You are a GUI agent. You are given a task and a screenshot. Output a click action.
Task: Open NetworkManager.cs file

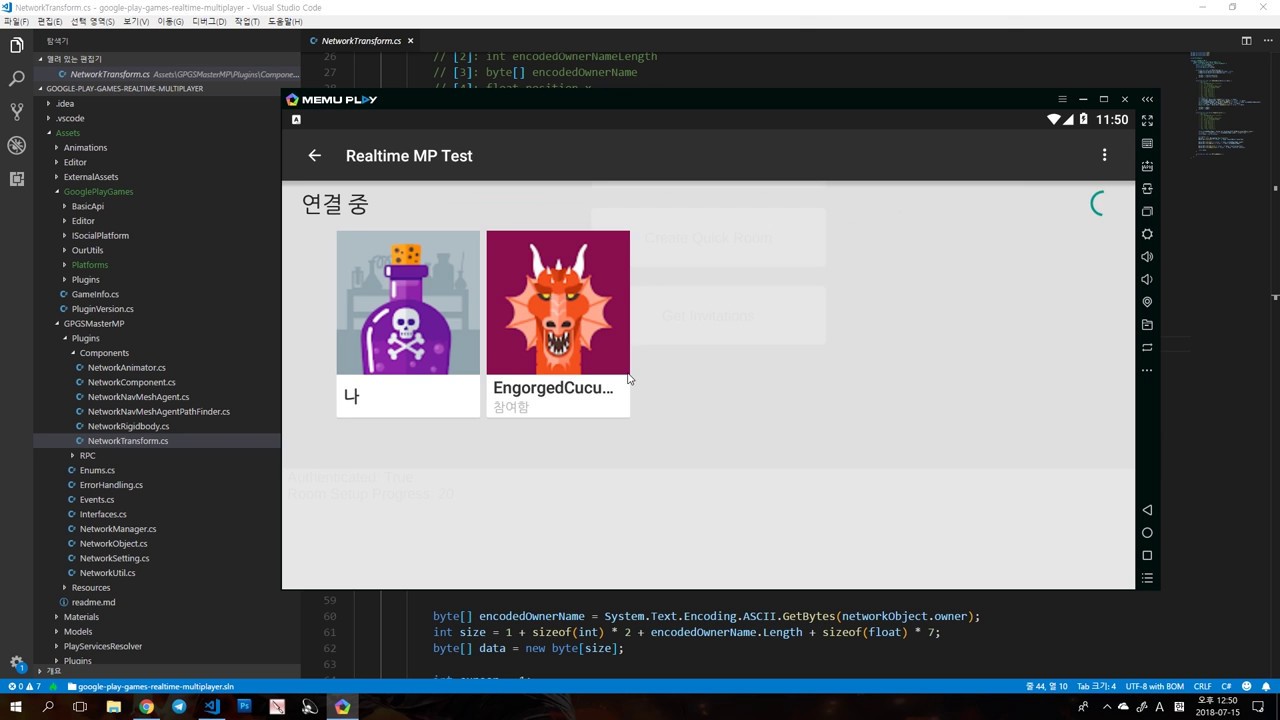point(117,529)
